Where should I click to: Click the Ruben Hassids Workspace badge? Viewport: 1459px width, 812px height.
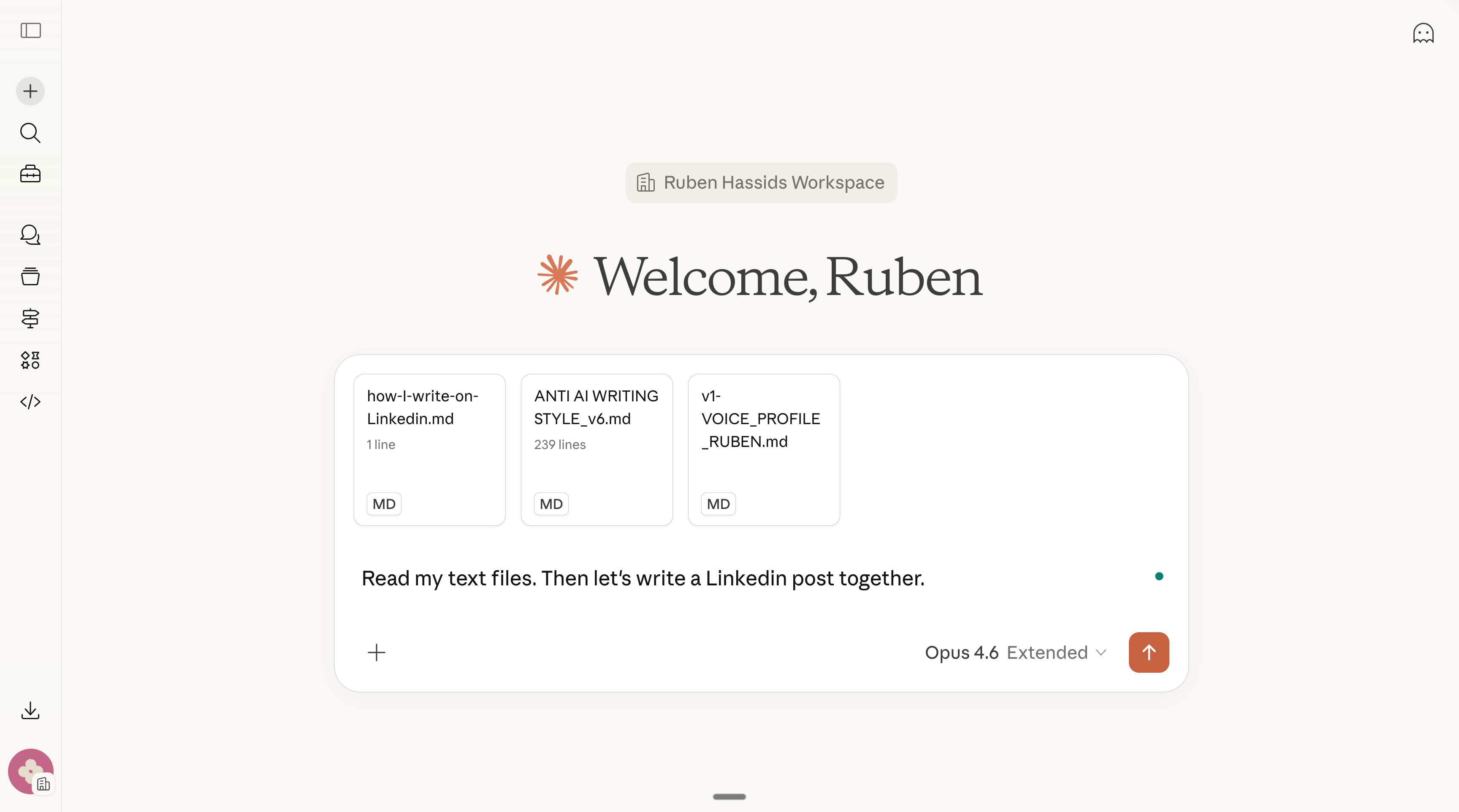coord(761,183)
